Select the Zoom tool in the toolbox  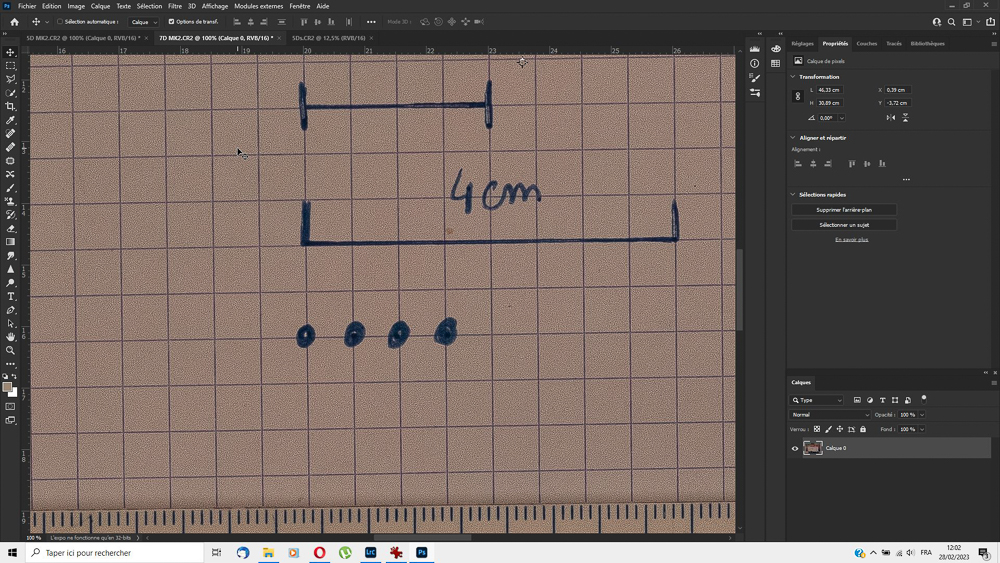point(10,350)
